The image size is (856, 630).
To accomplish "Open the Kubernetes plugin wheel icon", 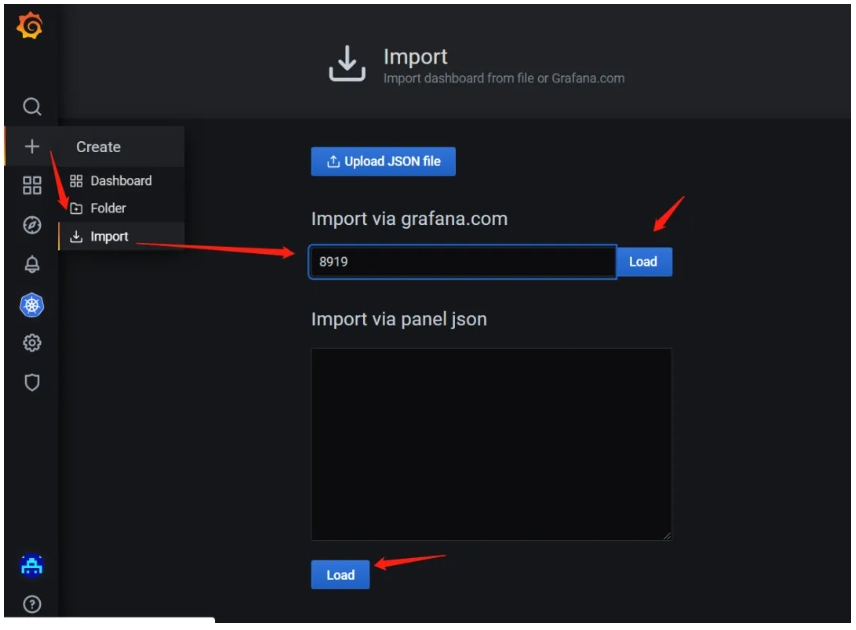I will 32,305.
